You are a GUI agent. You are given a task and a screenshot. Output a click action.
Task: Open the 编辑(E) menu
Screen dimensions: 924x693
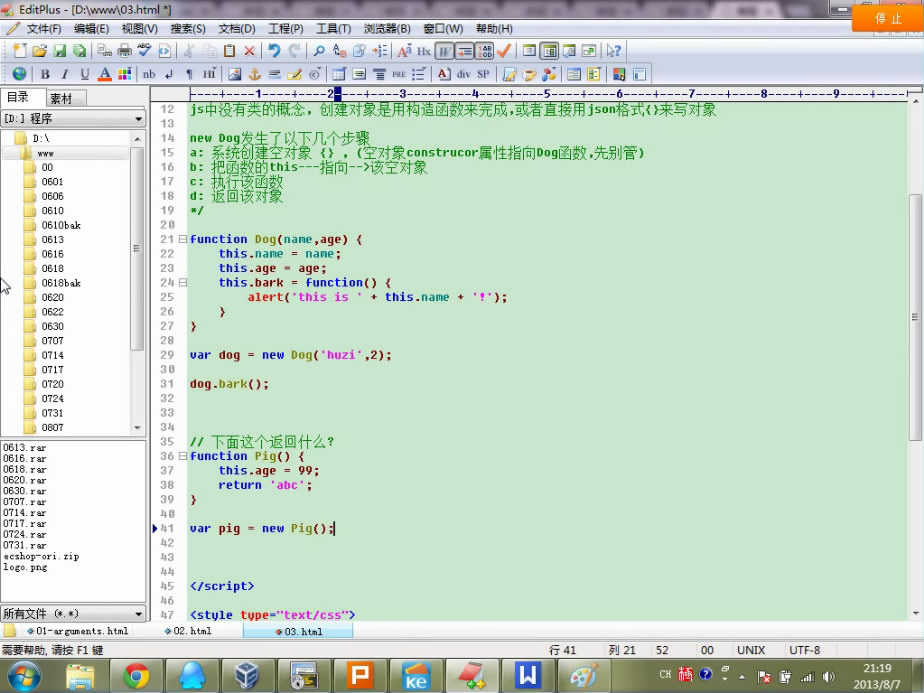coord(91,29)
